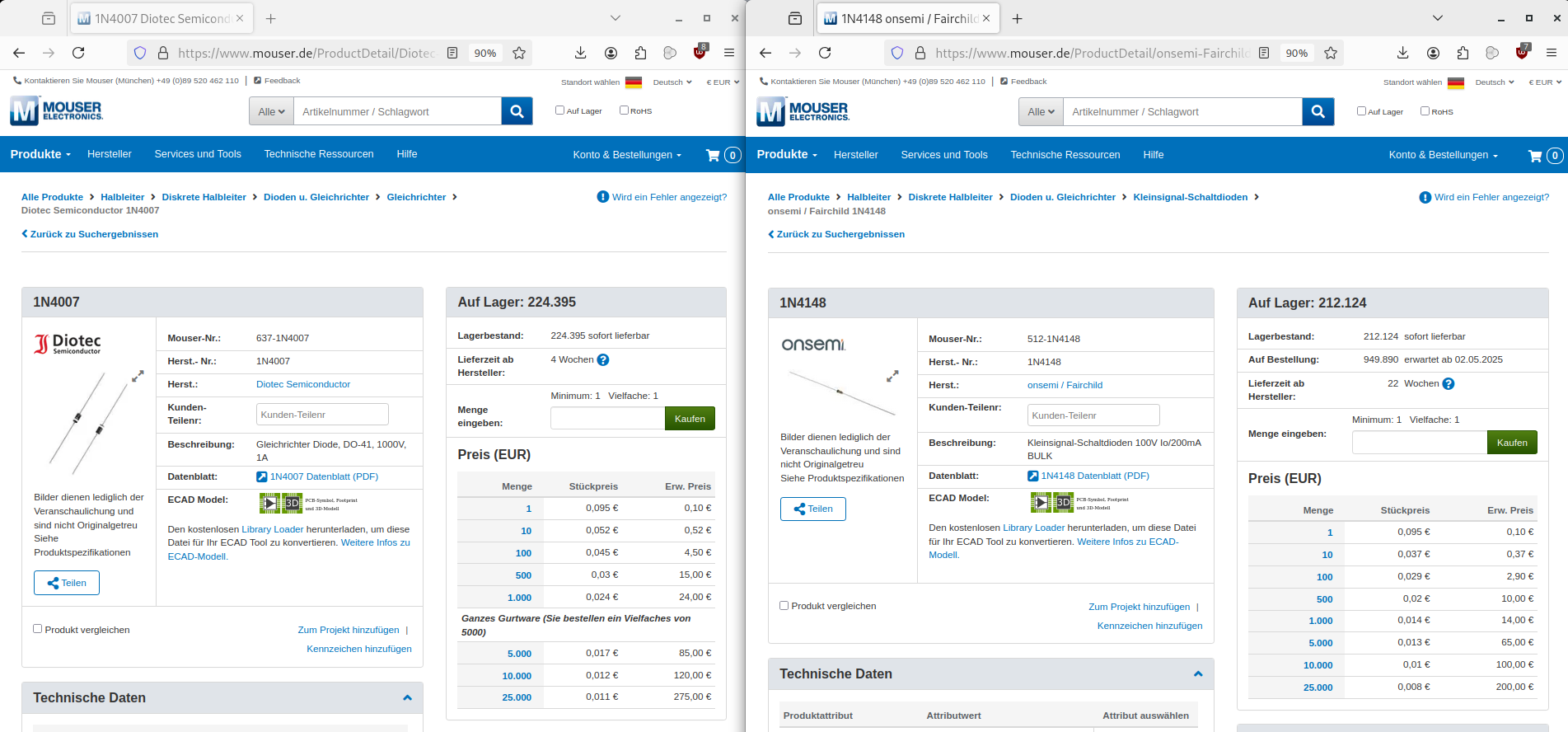Viewport: 1568px width, 732px height.
Task: Open extensions menu in left browser toolbar
Action: [x=640, y=53]
